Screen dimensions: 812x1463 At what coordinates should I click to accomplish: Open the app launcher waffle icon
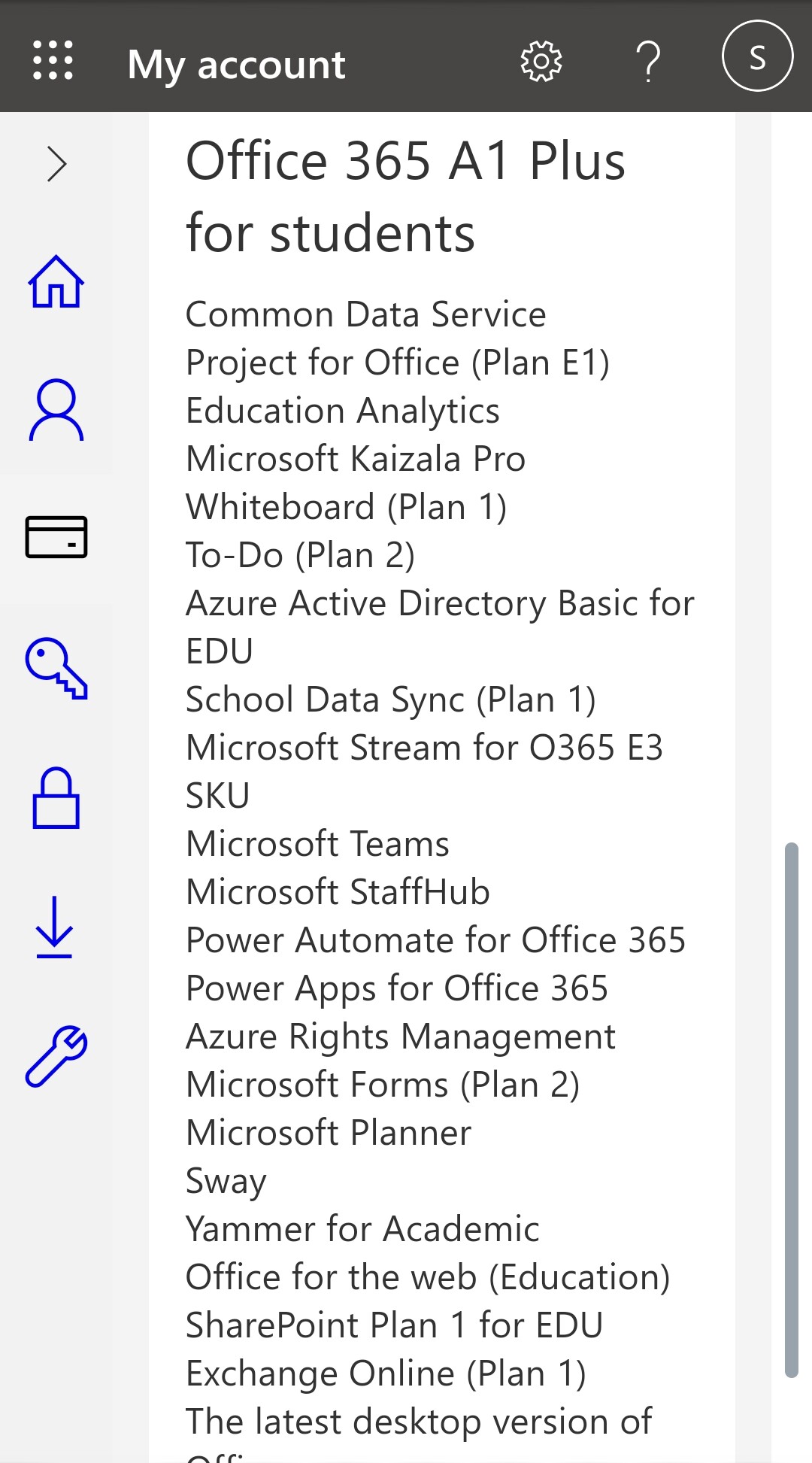click(x=53, y=60)
